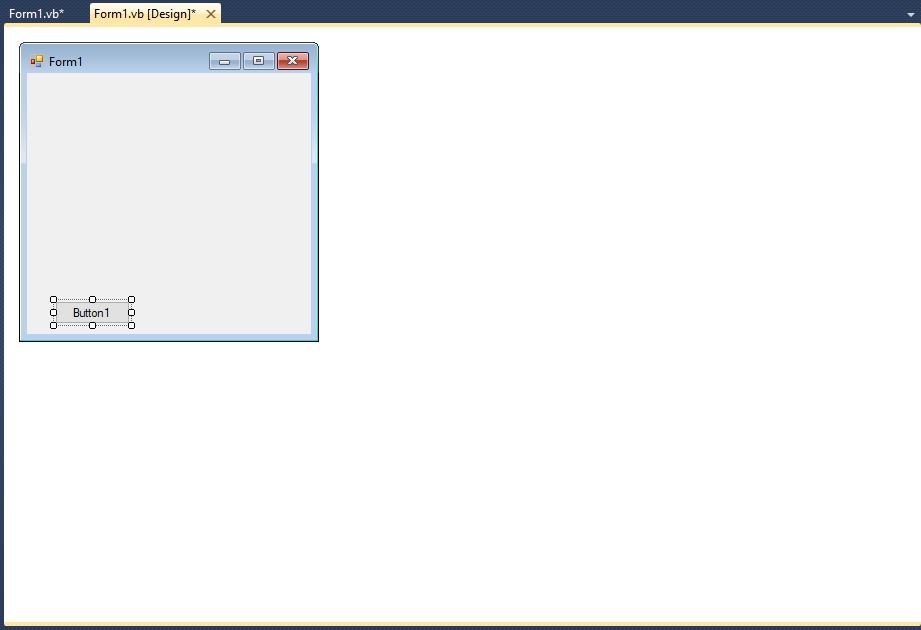Viewport: 921px width, 630px height.
Task: Select the empty Form1 design surface
Action: point(168,180)
